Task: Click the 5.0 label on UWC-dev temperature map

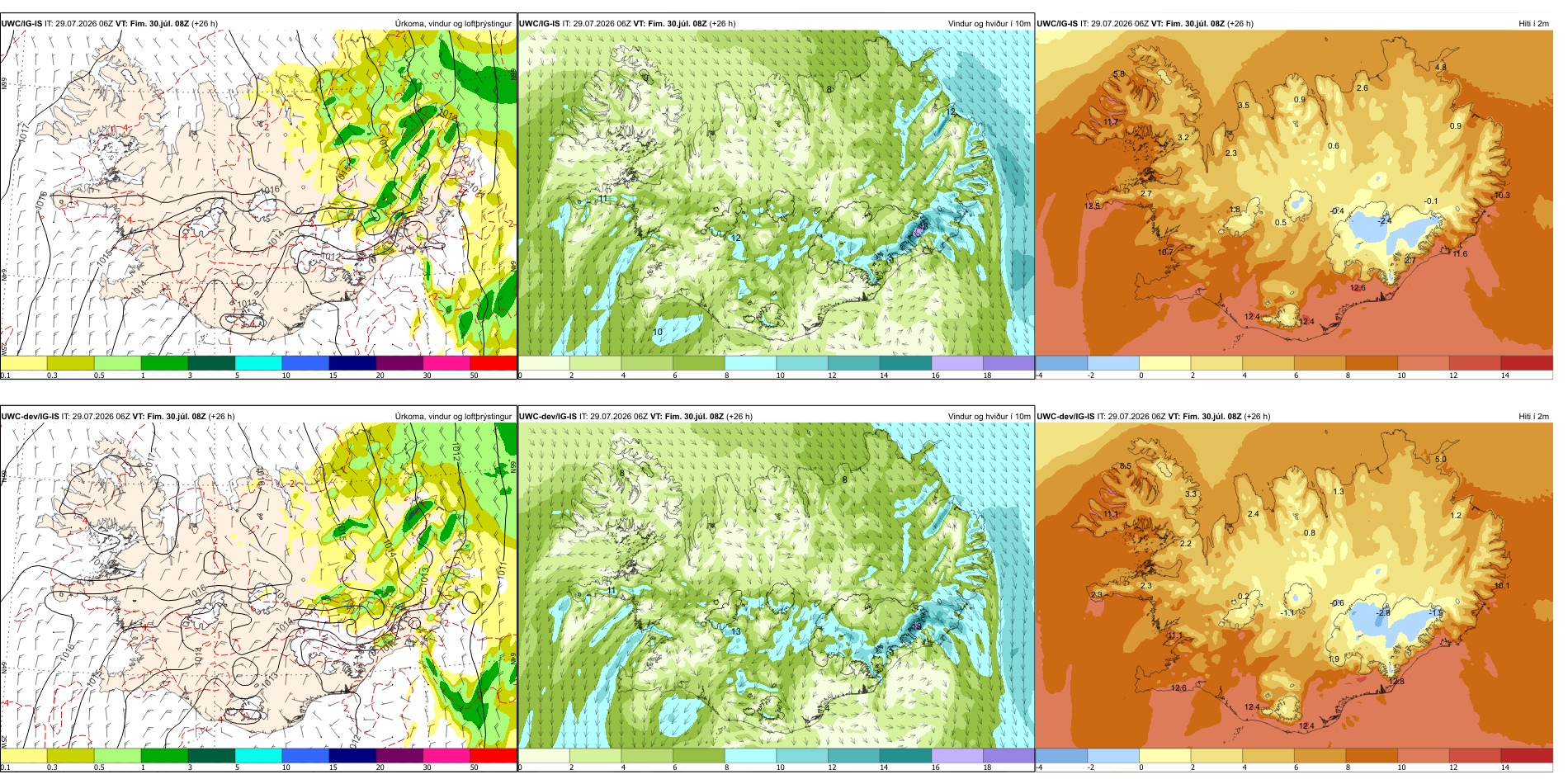Action: (x=1440, y=460)
